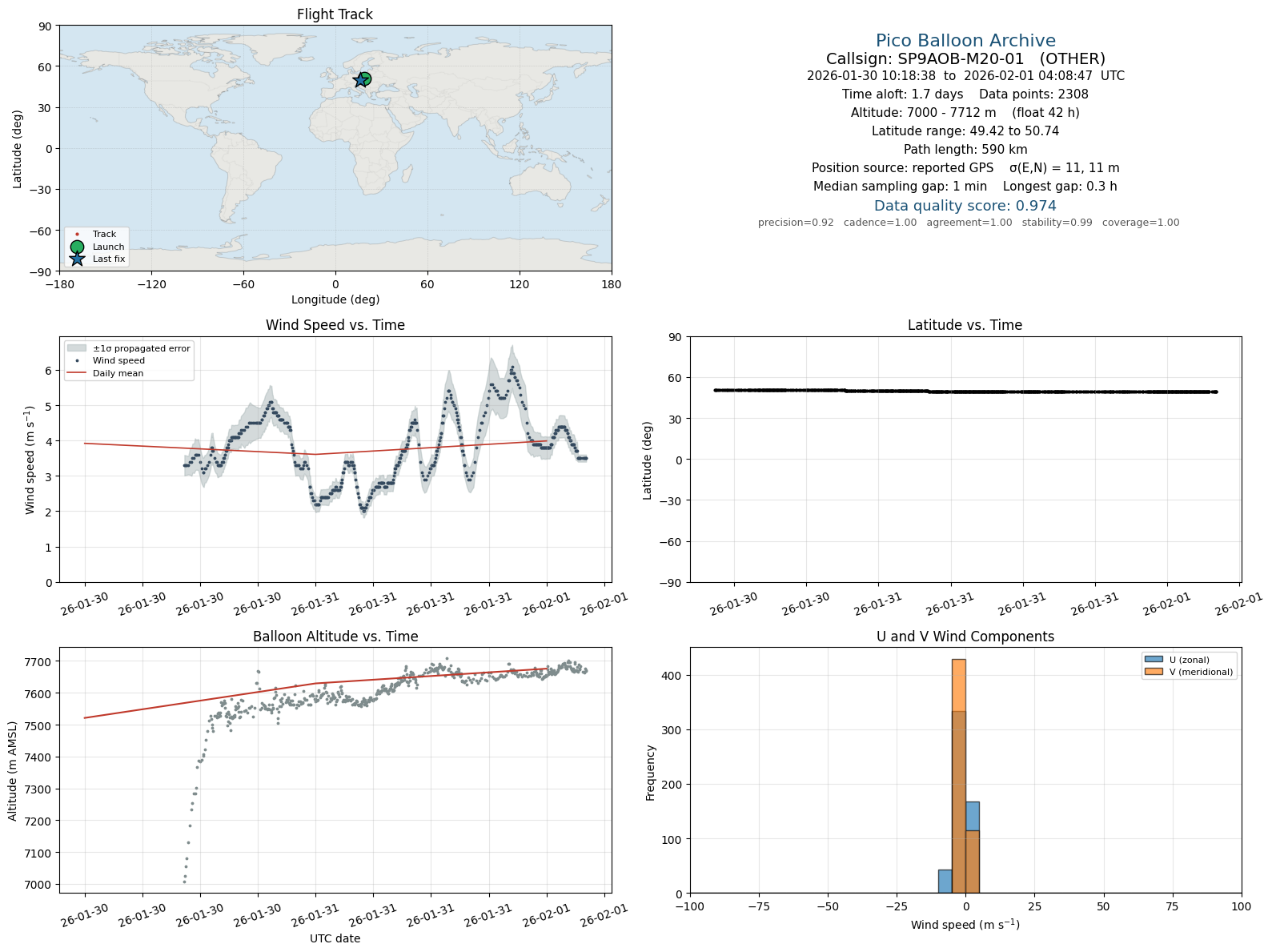Select the green launch circle on the world map

[x=364, y=78]
